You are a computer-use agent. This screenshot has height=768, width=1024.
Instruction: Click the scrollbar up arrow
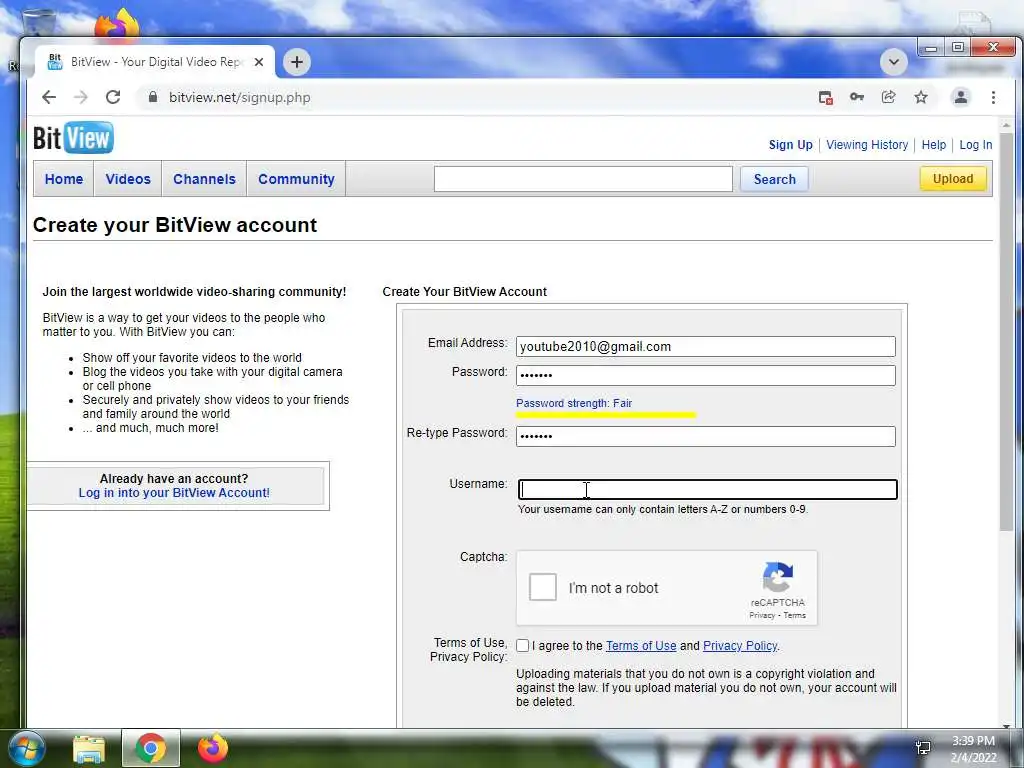(x=1006, y=124)
